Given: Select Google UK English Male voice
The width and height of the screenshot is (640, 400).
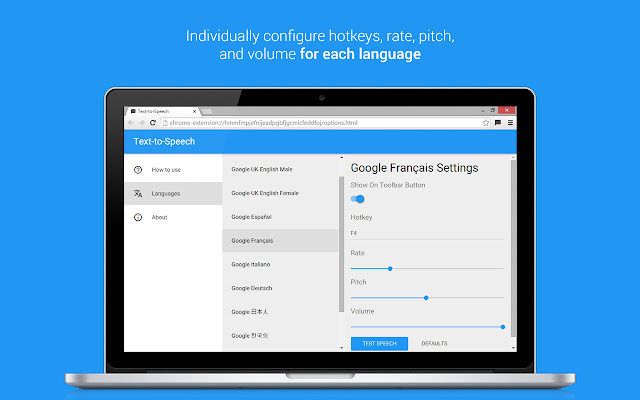Looking at the screenshot, I should (x=280, y=169).
